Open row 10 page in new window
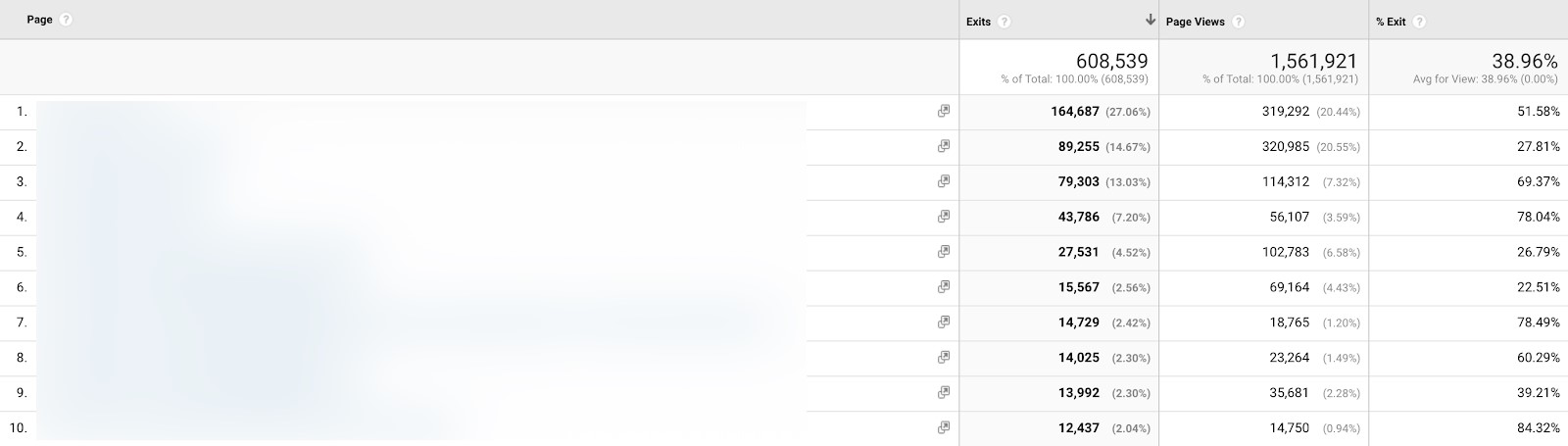The width and height of the screenshot is (1568, 446). tap(944, 427)
